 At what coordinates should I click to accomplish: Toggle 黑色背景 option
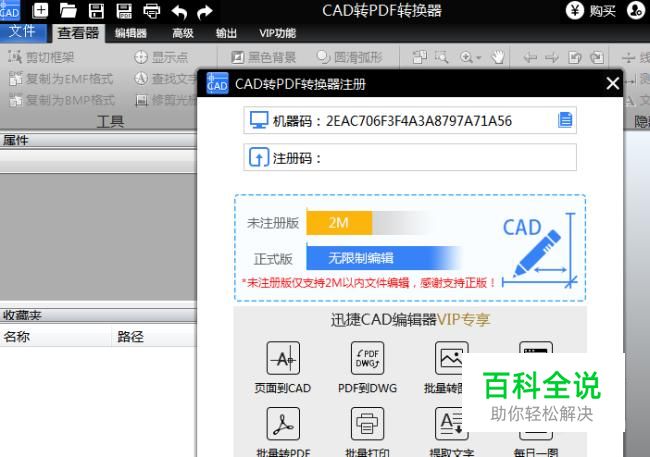(263, 57)
